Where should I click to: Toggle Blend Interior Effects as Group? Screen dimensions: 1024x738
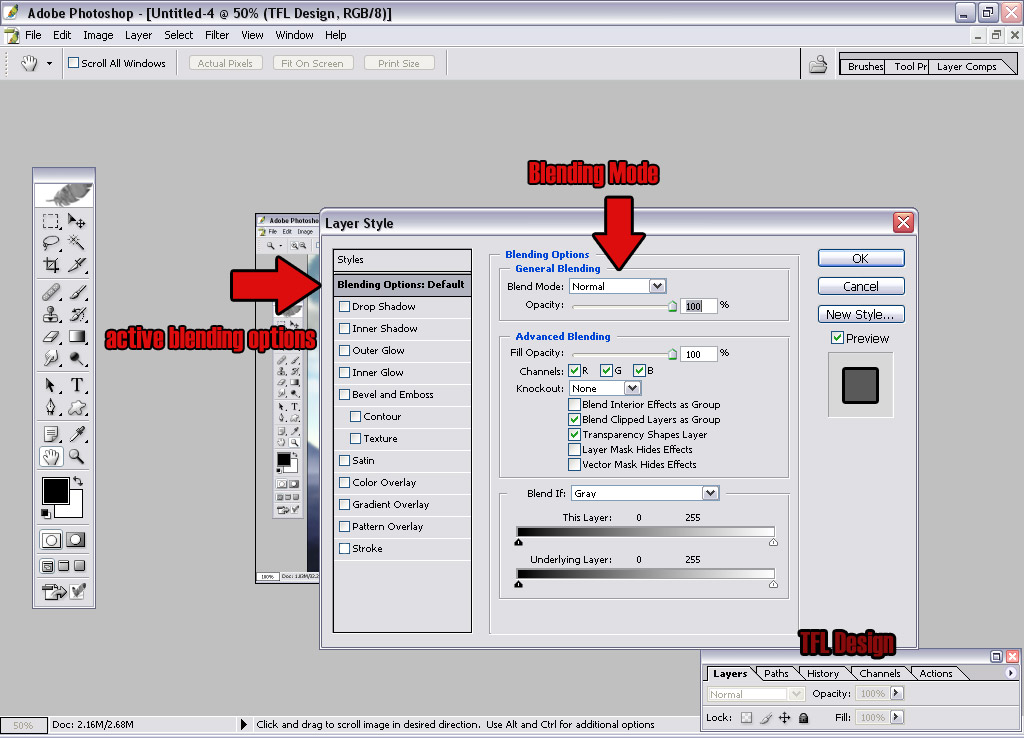click(574, 405)
